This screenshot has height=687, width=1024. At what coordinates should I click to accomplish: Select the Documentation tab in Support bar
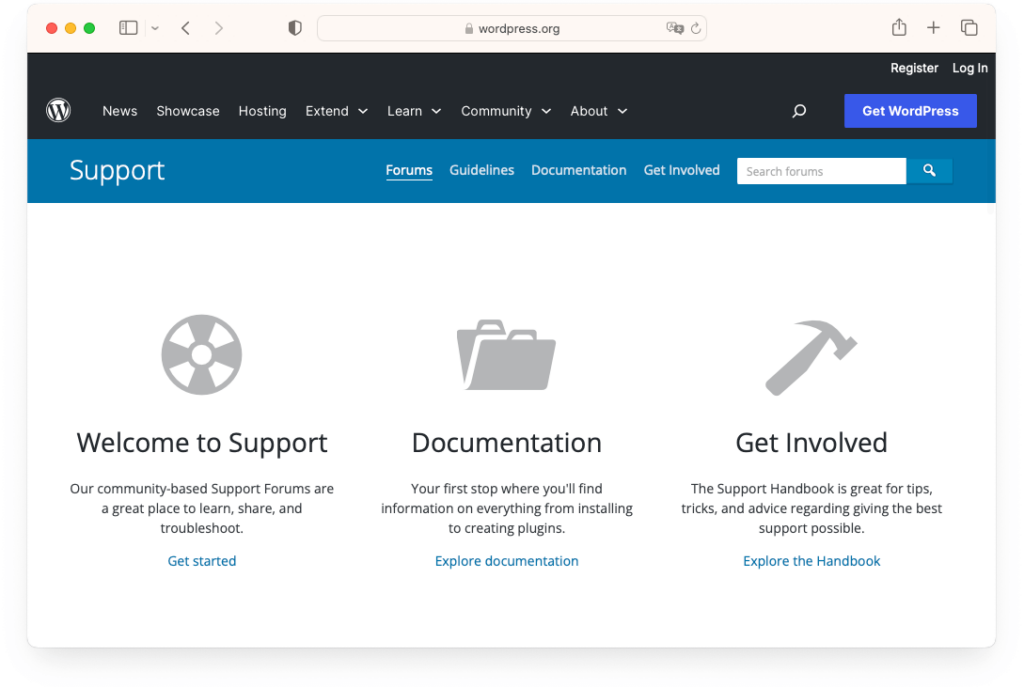(x=579, y=170)
